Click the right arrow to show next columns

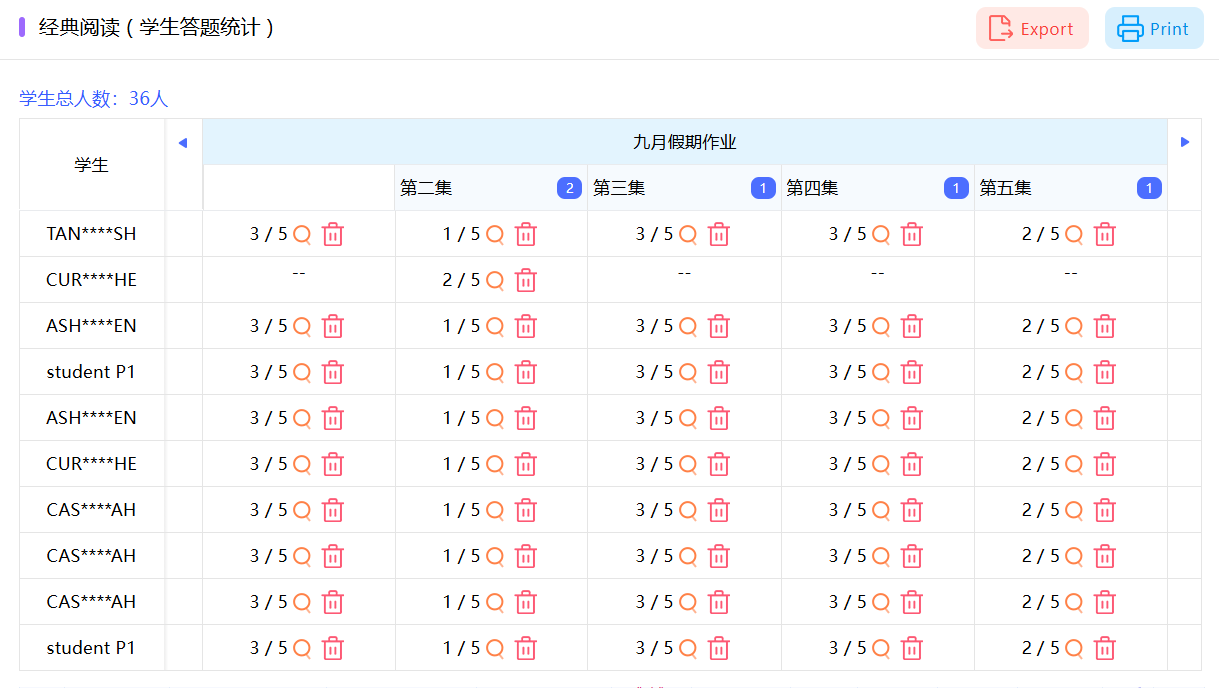[1185, 143]
